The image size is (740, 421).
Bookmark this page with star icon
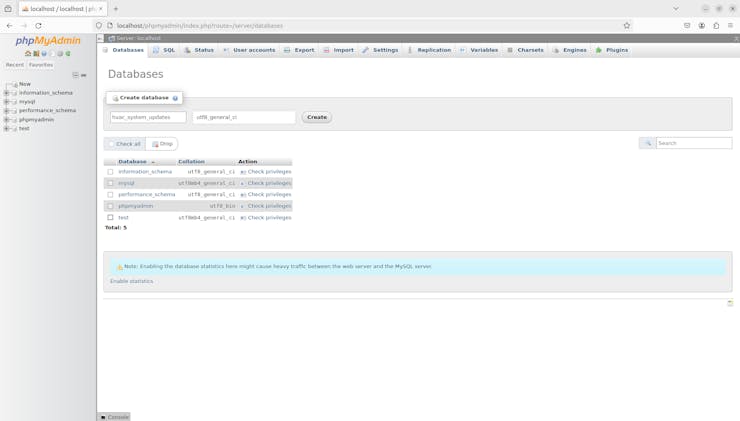627,25
